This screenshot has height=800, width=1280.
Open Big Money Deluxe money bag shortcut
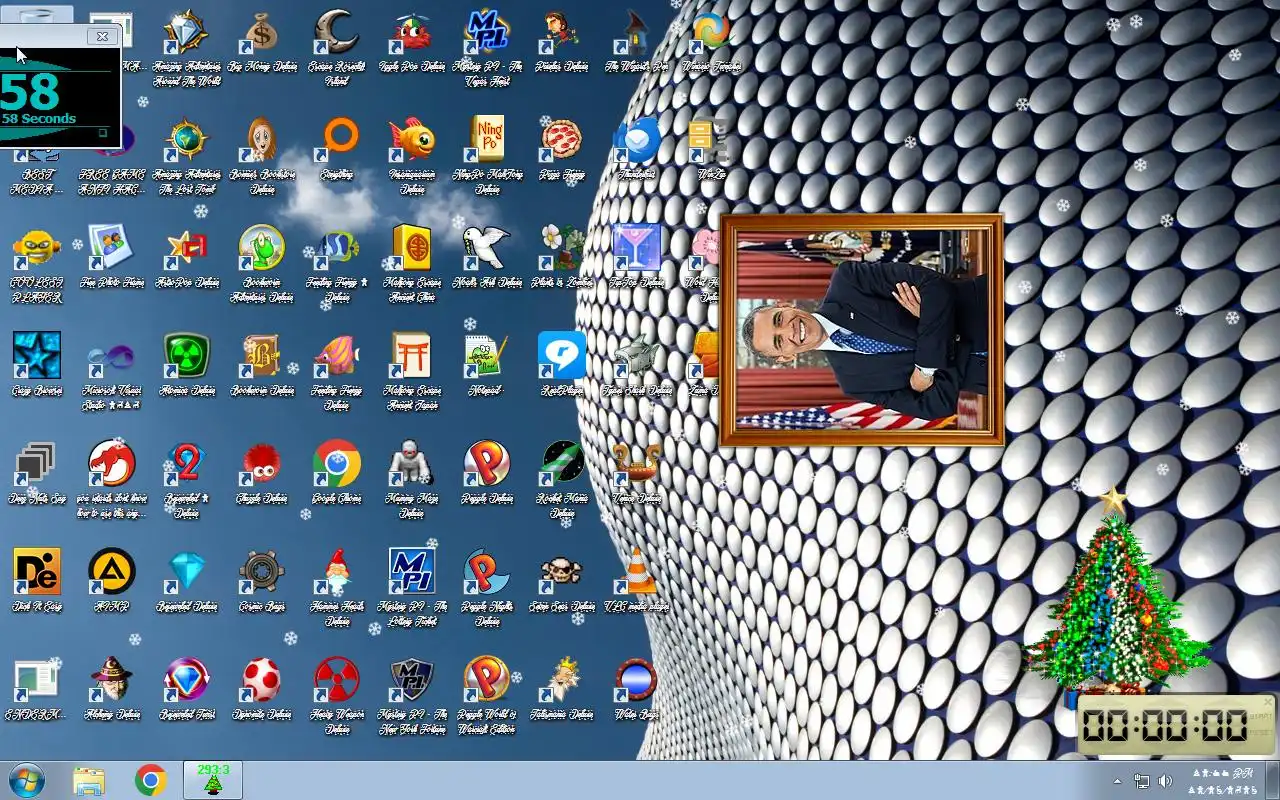click(262, 33)
